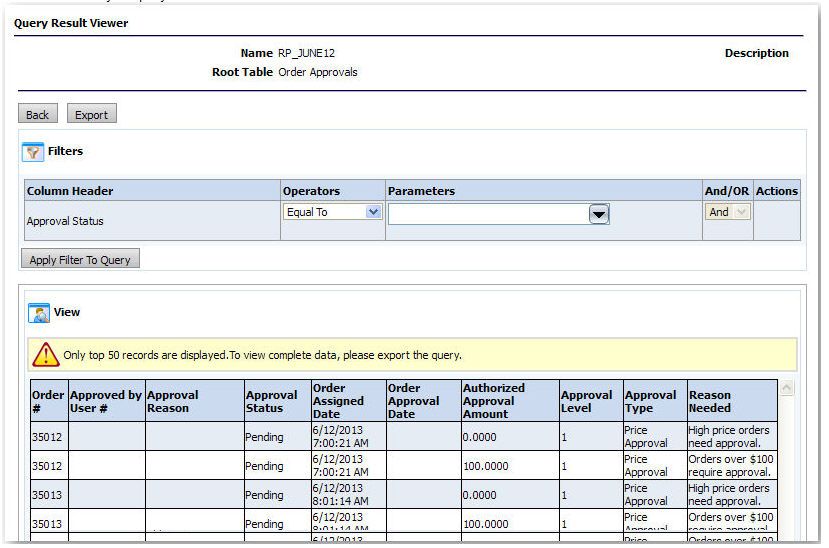Open the Equal To operators dropdown
829x548 pixels.
pyautogui.click(x=332, y=212)
